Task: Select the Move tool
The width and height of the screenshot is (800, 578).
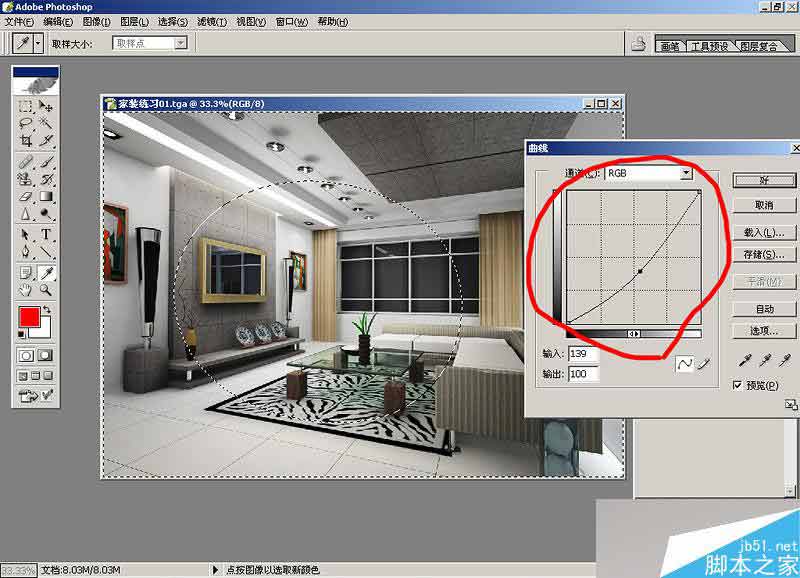Action: pyautogui.click(x=46, y=106)
